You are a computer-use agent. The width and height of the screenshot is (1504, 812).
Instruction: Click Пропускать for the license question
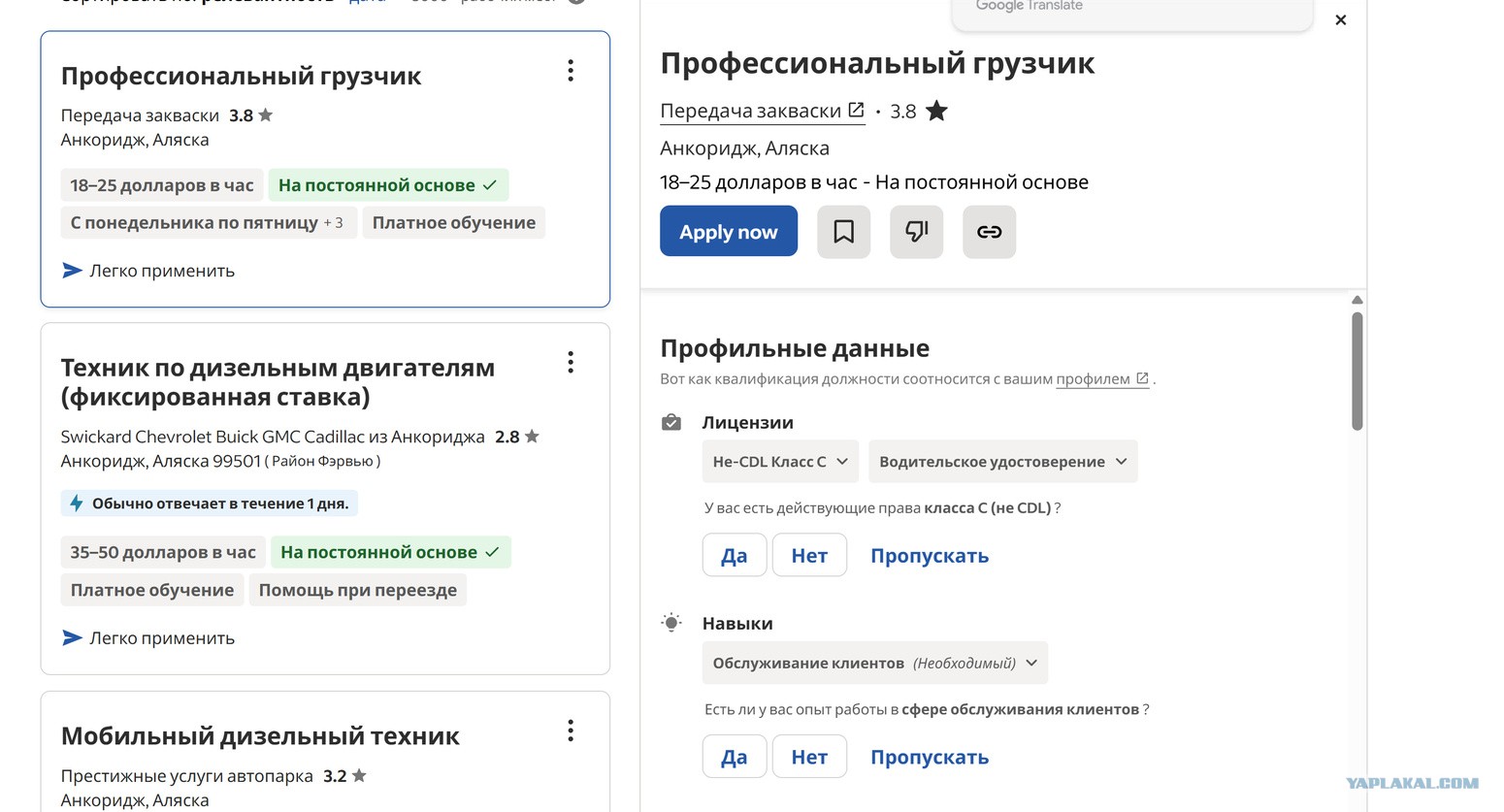point(930,556)
